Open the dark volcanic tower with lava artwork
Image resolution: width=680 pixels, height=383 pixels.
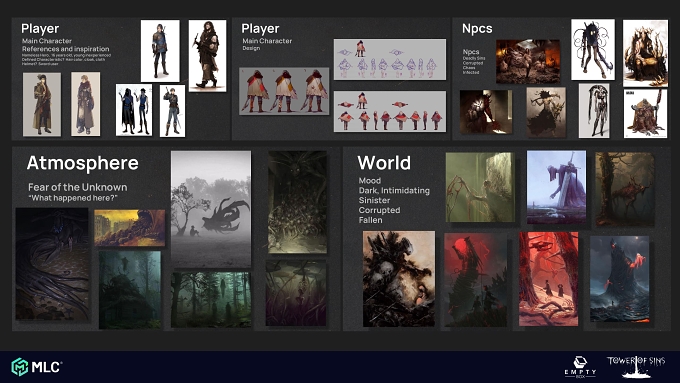click(x=619, y=279)
